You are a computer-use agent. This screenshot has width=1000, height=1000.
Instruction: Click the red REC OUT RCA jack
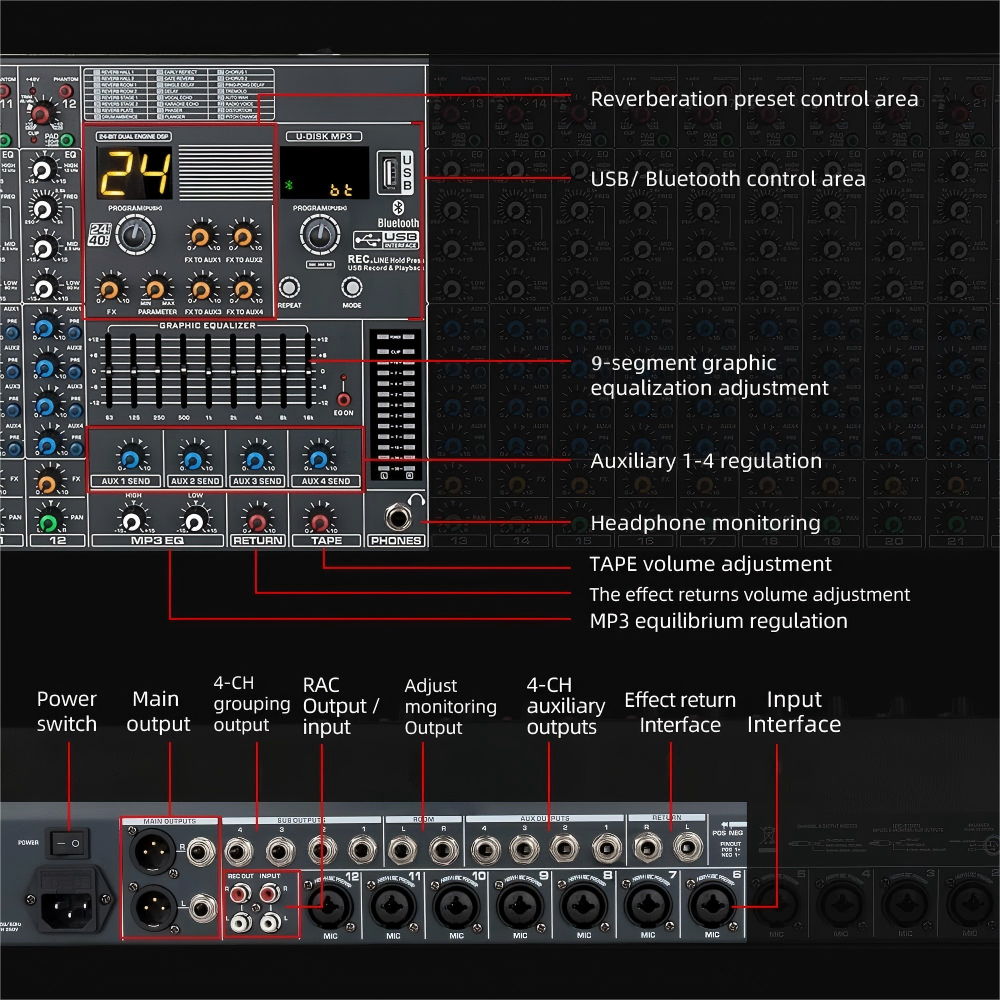click(240, 893)
